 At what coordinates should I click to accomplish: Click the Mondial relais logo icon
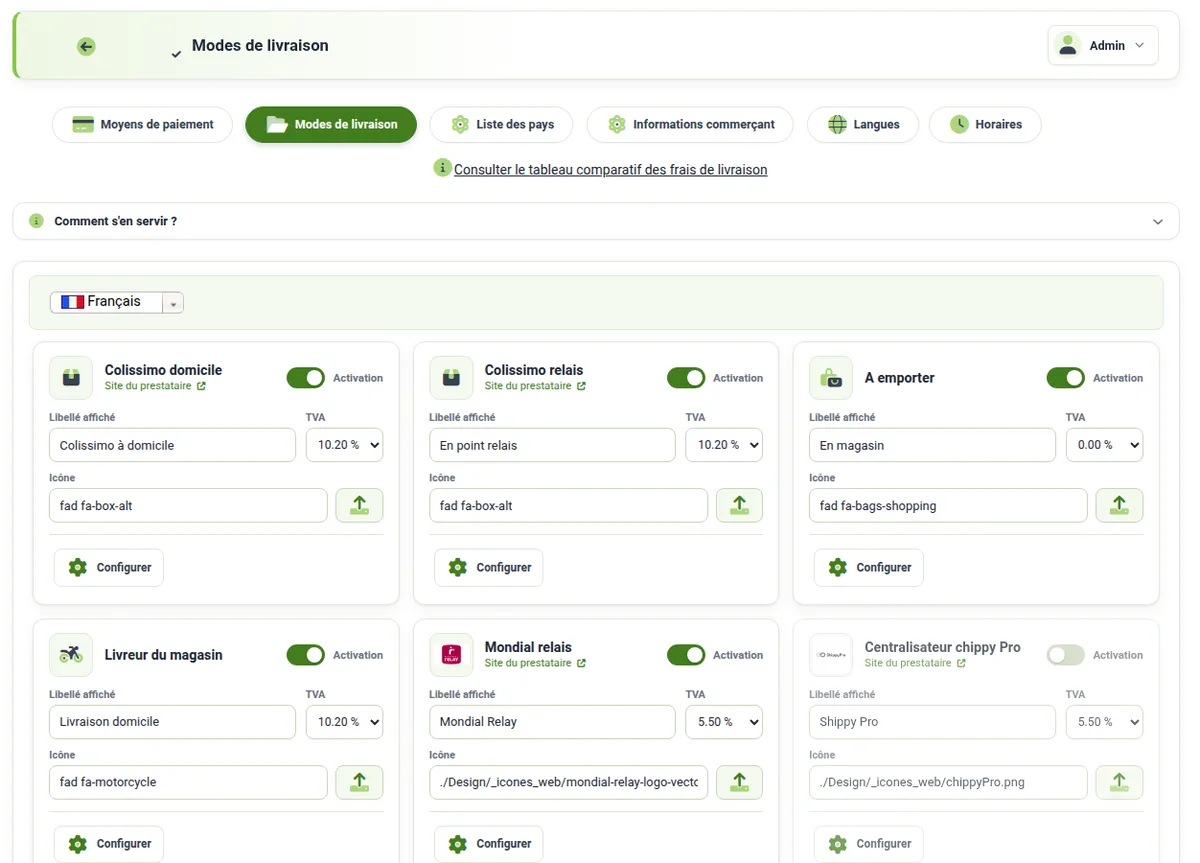(451, 655)
